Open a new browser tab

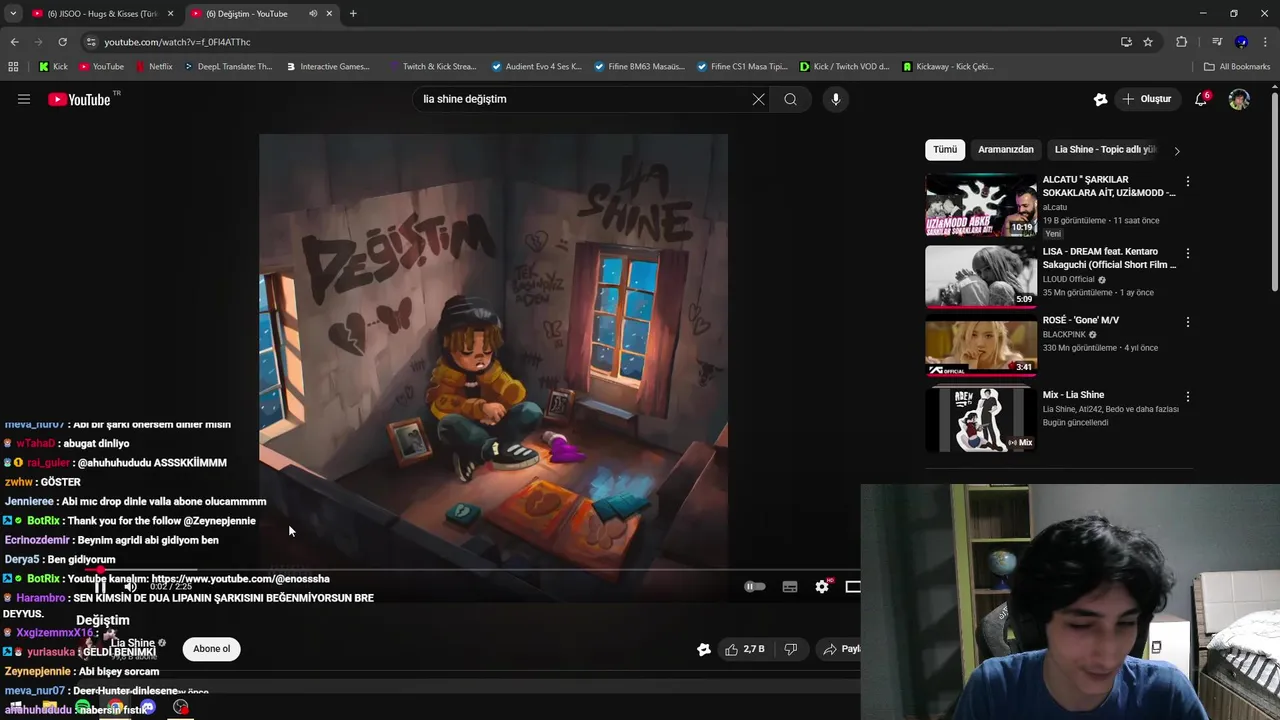pos(353,14)
